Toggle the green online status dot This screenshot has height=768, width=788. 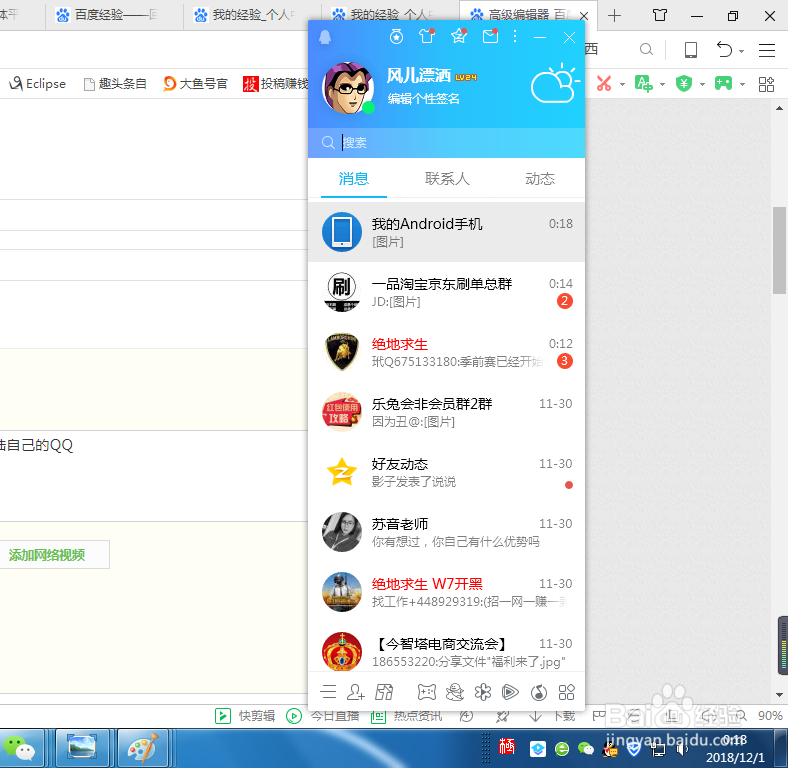(x=368, y=108)
